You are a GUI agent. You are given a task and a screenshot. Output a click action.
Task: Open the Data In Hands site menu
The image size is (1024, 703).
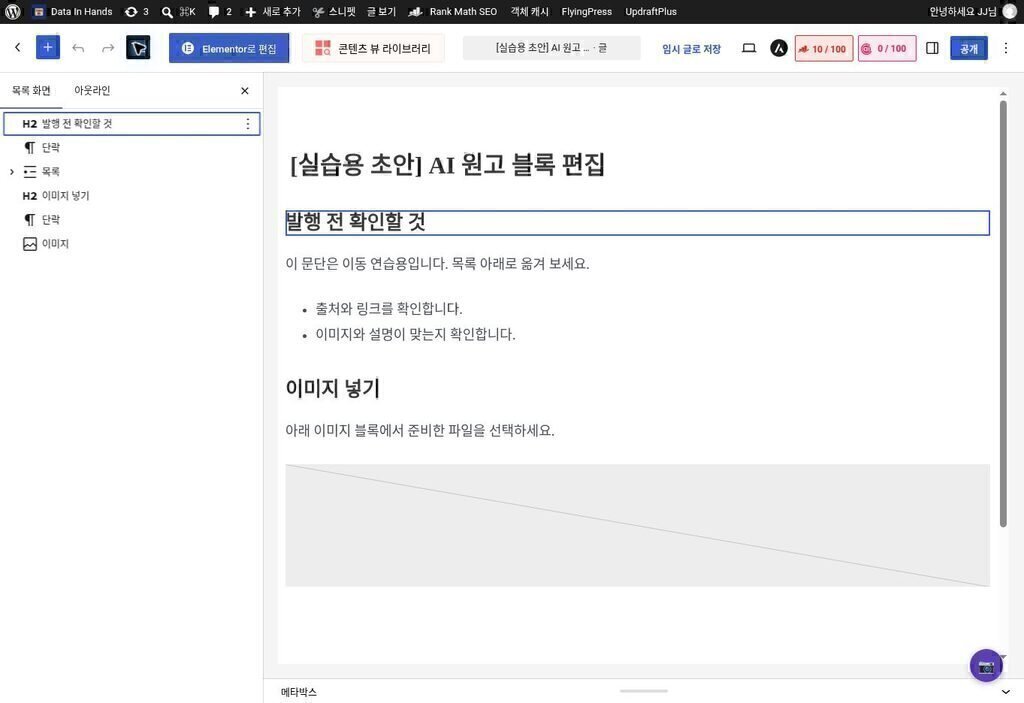point(72,12)
